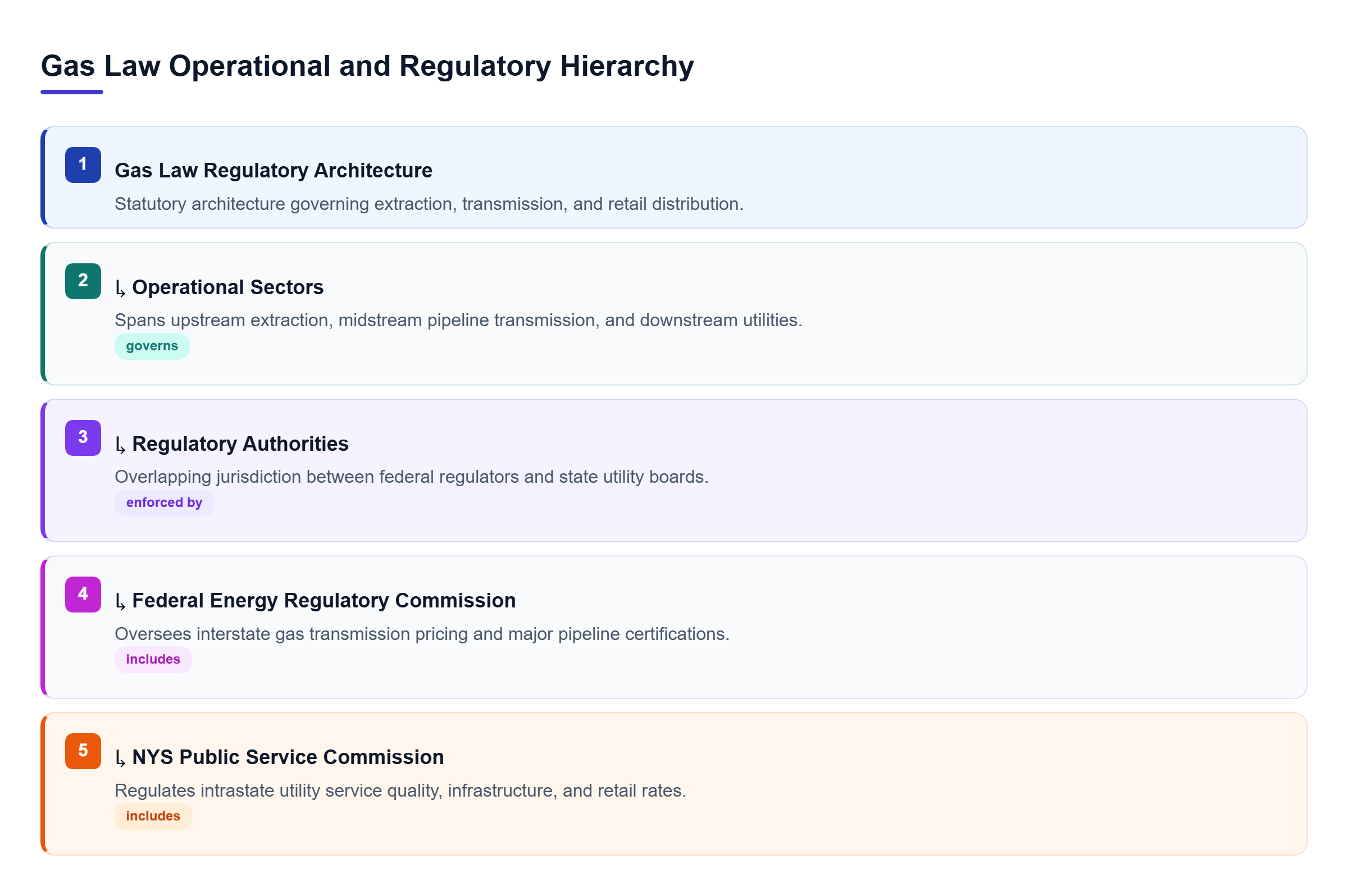Click the page title 'Gas Law Operational and Regulatory Hierarchy'

367,66
